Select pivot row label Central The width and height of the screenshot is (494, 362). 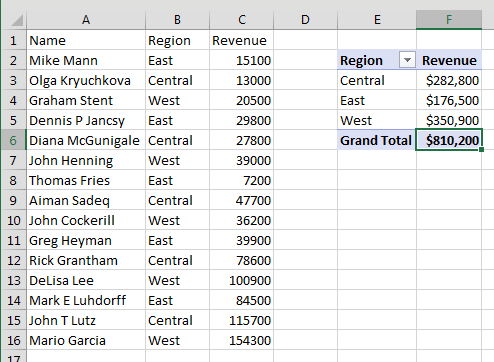377,80
